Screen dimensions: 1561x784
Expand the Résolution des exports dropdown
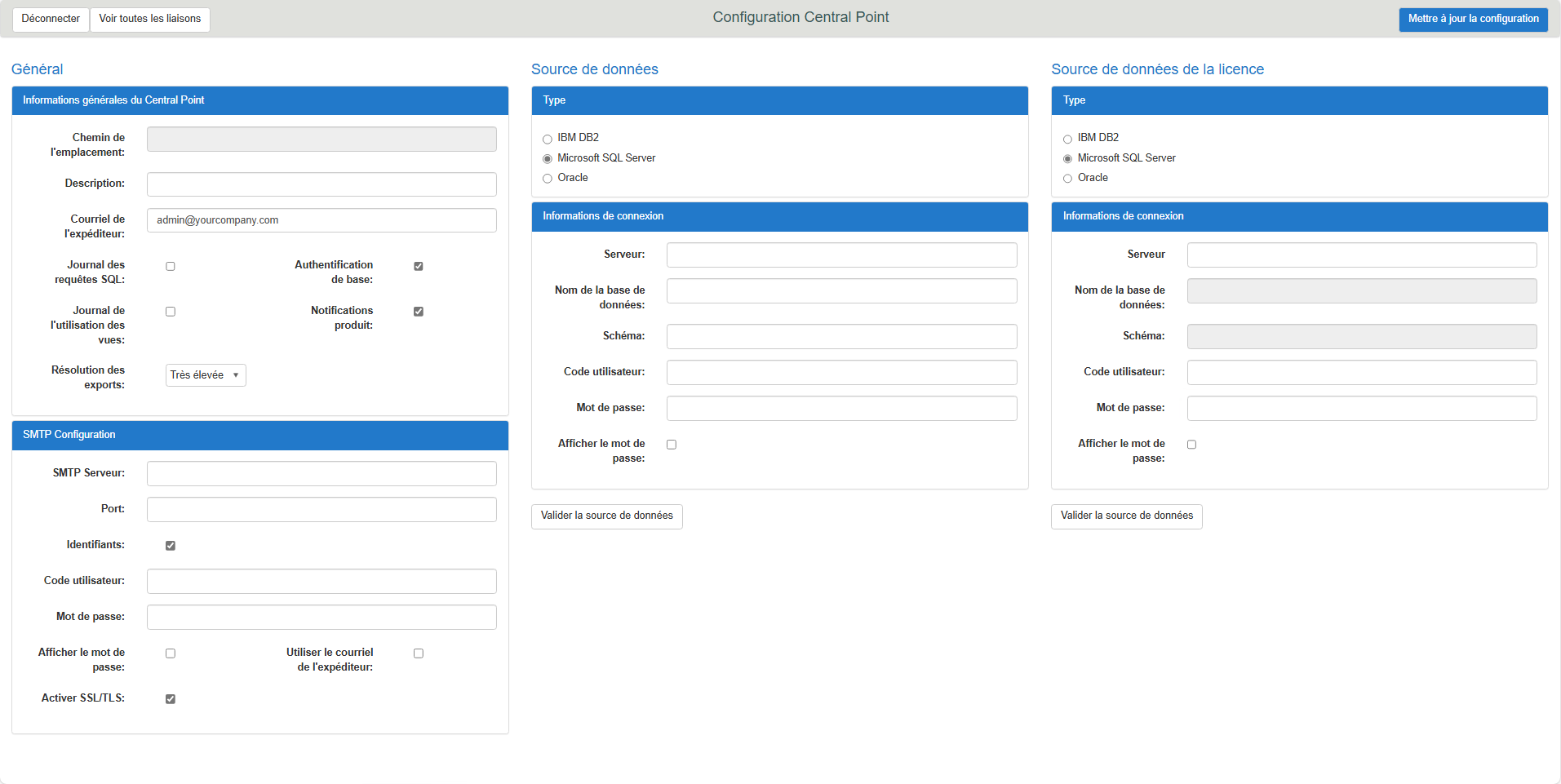(x=206, y=375)
